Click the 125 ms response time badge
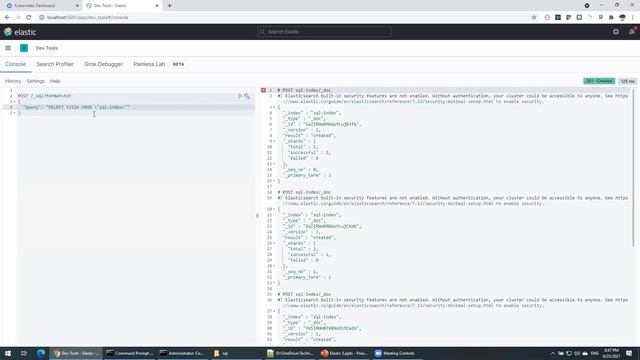The image size is (640, 360). point(628,81)
